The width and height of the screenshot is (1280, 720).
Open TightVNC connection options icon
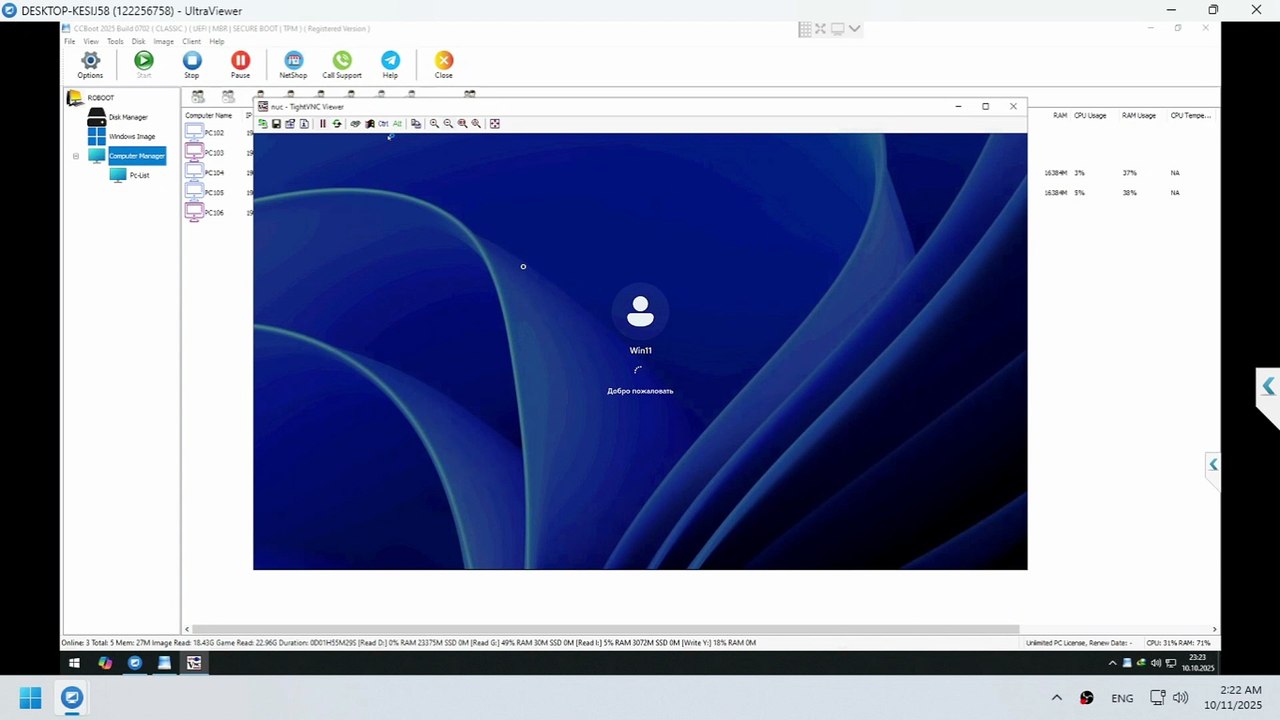tap(290, 124)
